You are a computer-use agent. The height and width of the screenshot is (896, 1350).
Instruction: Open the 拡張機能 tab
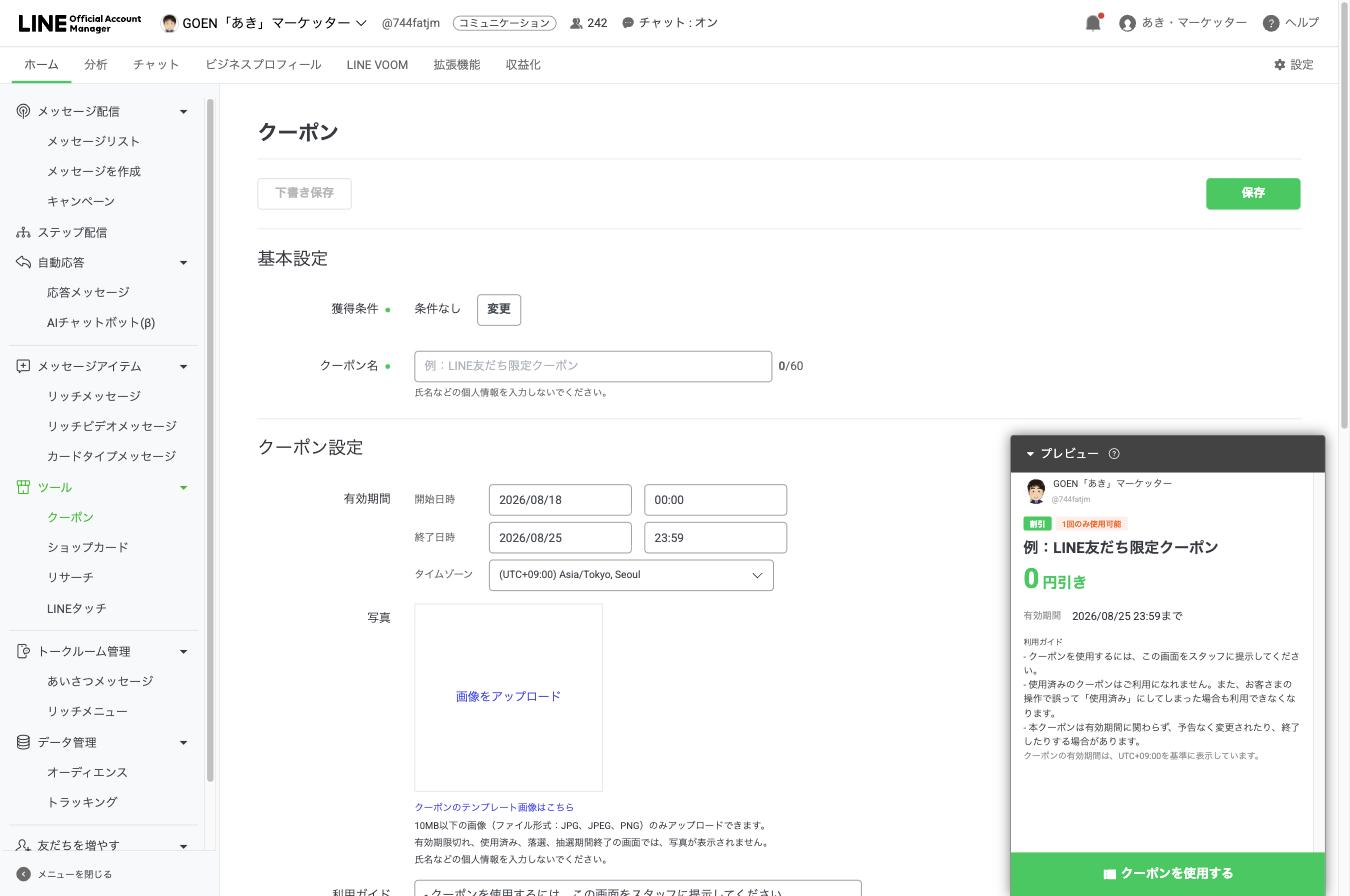coord(456,65)
